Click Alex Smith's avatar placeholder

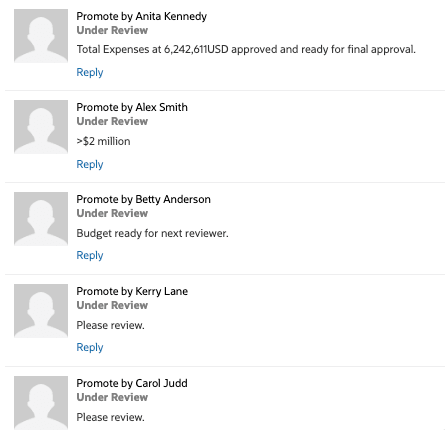pyautogui.click(x=41, y=127)
